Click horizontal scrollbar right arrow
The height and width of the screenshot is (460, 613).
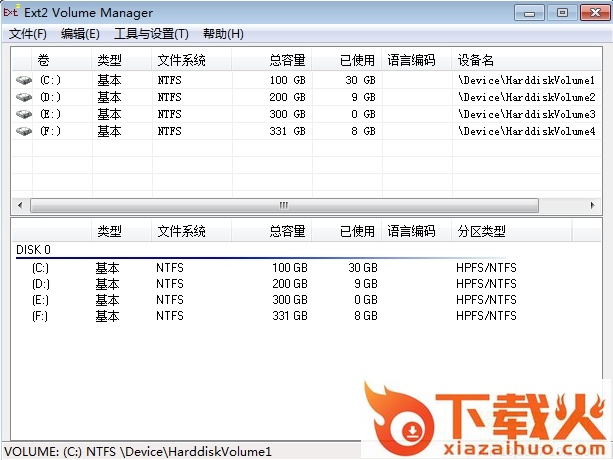click(593, 205)
